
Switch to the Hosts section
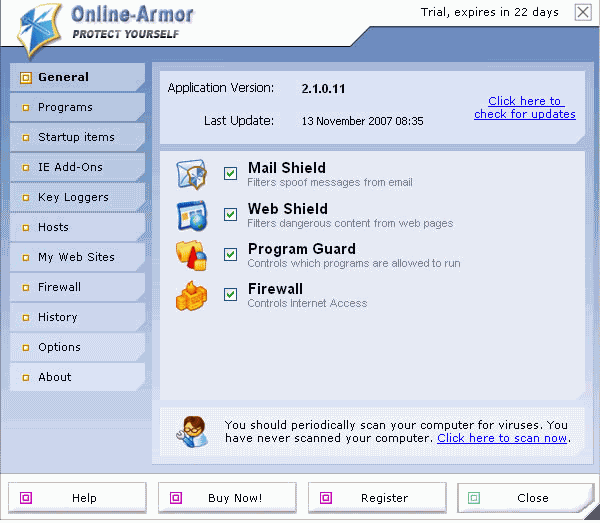coord(77,227)
